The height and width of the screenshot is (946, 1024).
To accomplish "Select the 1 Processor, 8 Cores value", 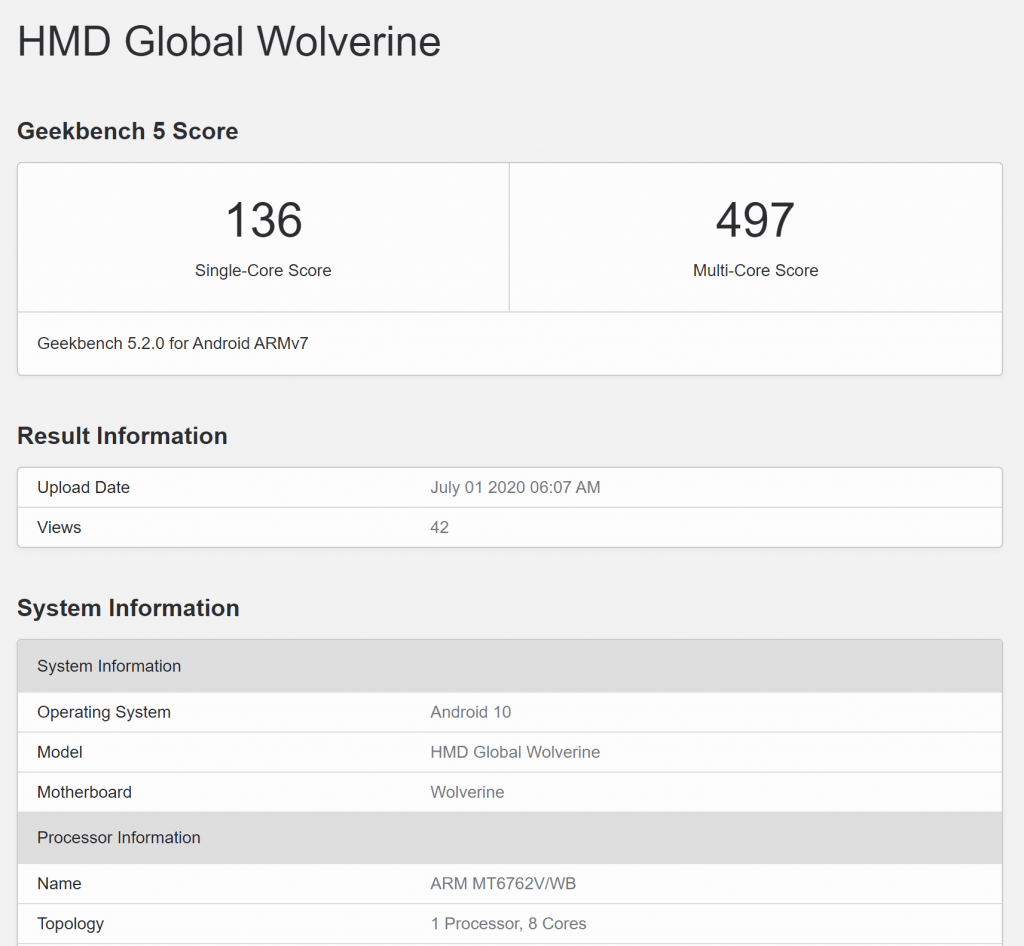I will 509,924.
